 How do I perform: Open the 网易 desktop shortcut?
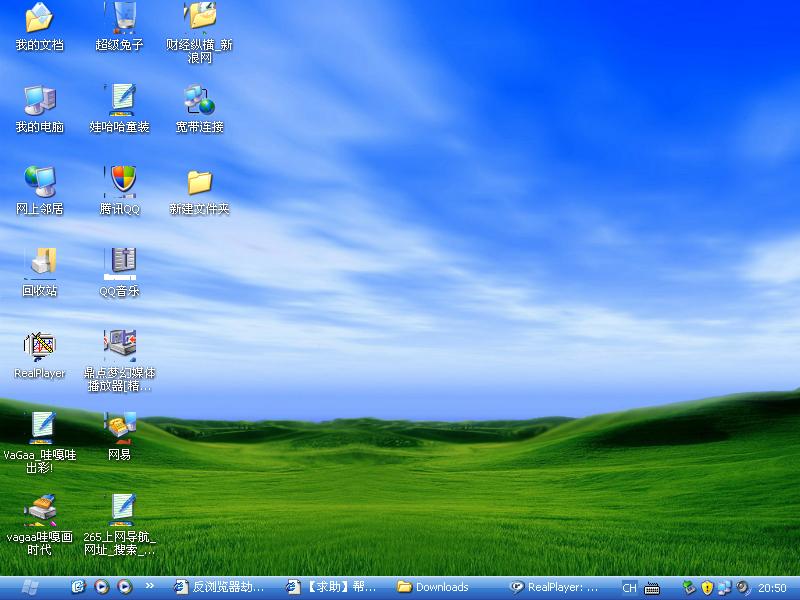(120, 428)
